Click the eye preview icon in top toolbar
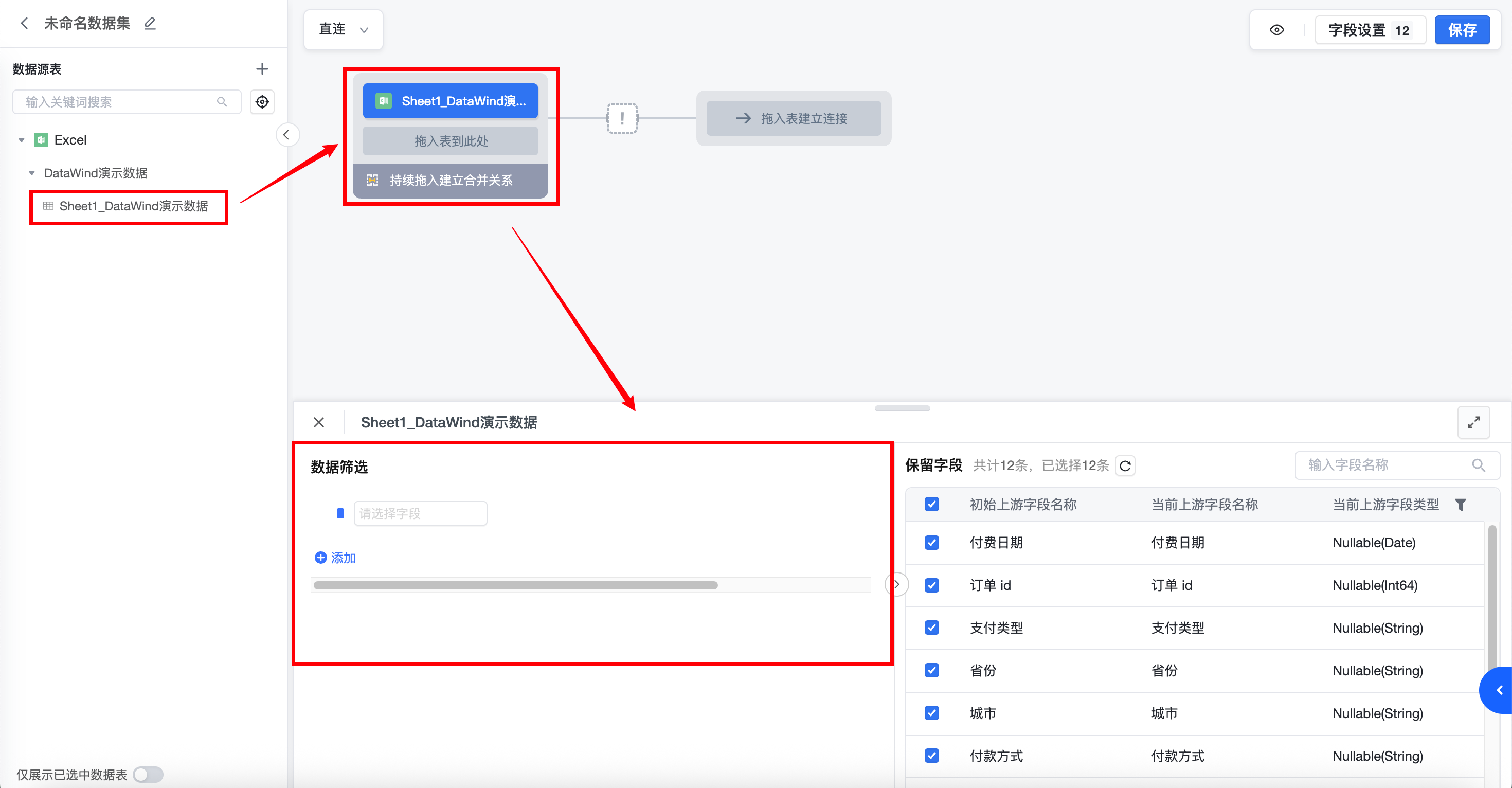The image size is (1512, 788). point(1276,30)
